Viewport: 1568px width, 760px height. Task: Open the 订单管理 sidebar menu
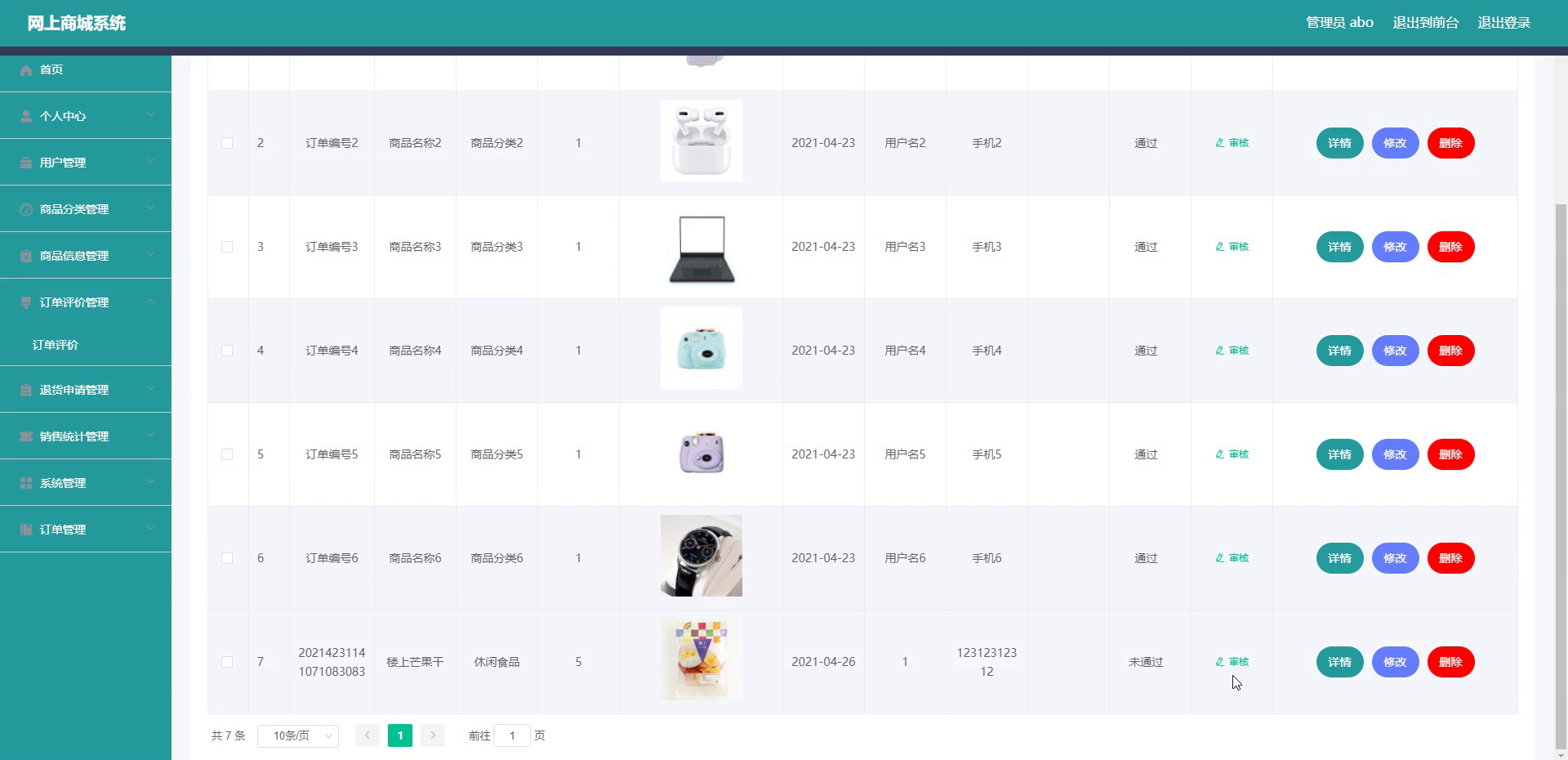pos(63,530)
